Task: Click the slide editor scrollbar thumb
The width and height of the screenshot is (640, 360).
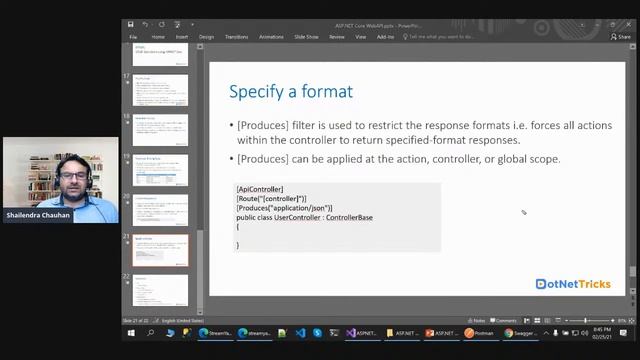Action: click(x=633, y=271)
